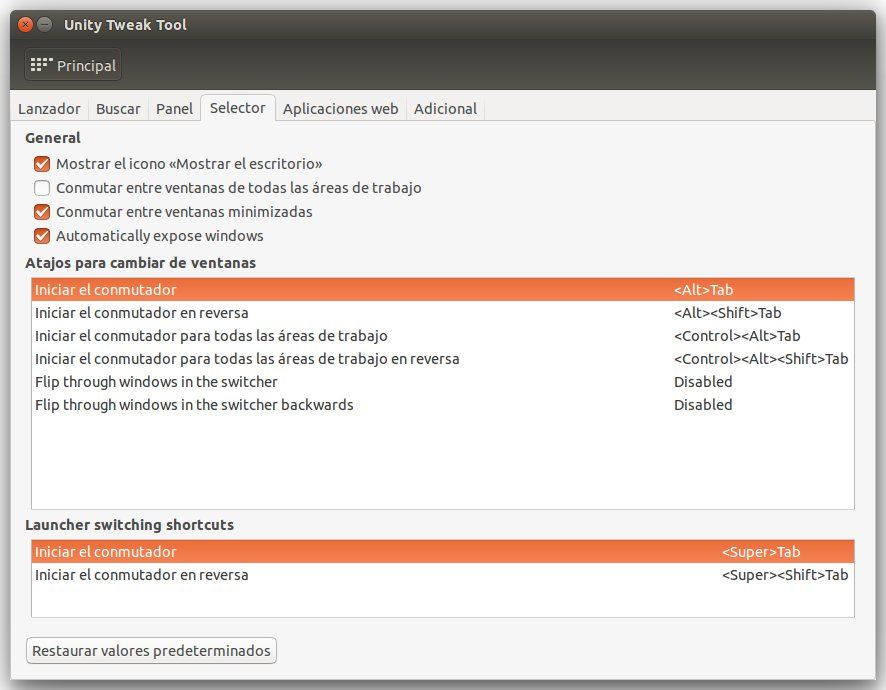Click the <Control><Alt><Shift>Tab shortcut value
The height and width of the screenshot is (690, 886).
pyautogui.click(x=760, y=359)
